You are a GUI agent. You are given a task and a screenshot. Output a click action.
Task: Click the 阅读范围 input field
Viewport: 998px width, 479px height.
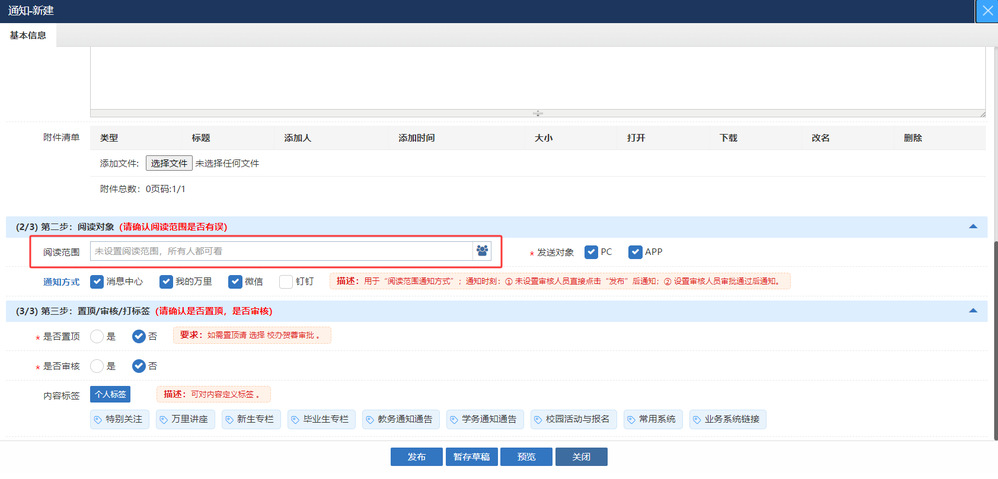(x=281, y=251)
